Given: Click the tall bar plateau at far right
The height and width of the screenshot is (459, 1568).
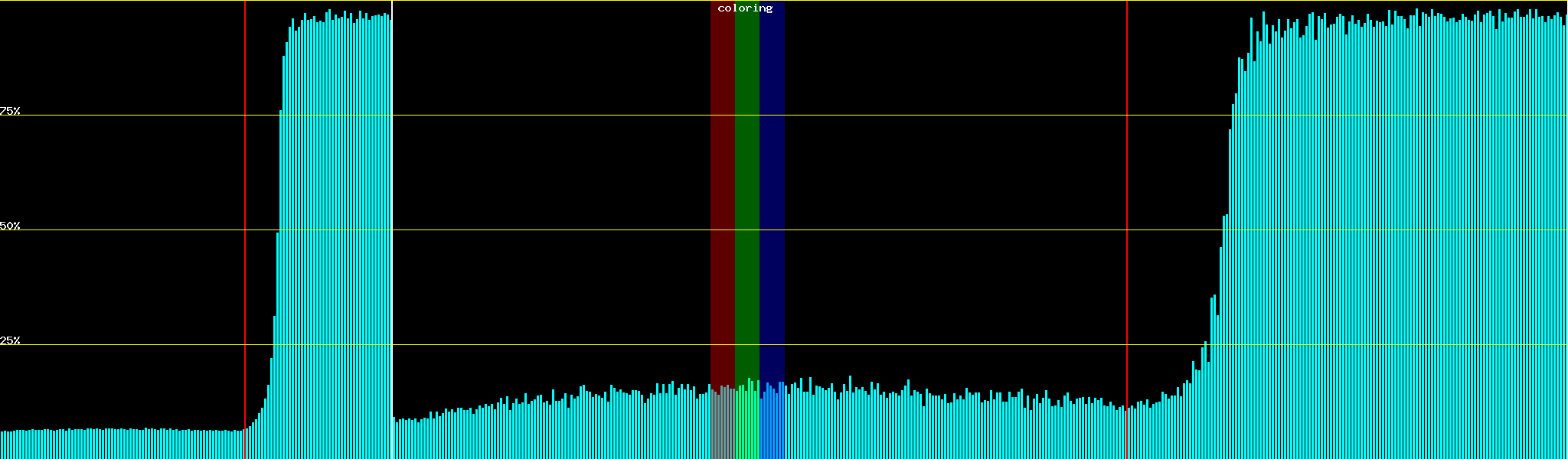Looking at the screenshot, I should click(1416, 229).
